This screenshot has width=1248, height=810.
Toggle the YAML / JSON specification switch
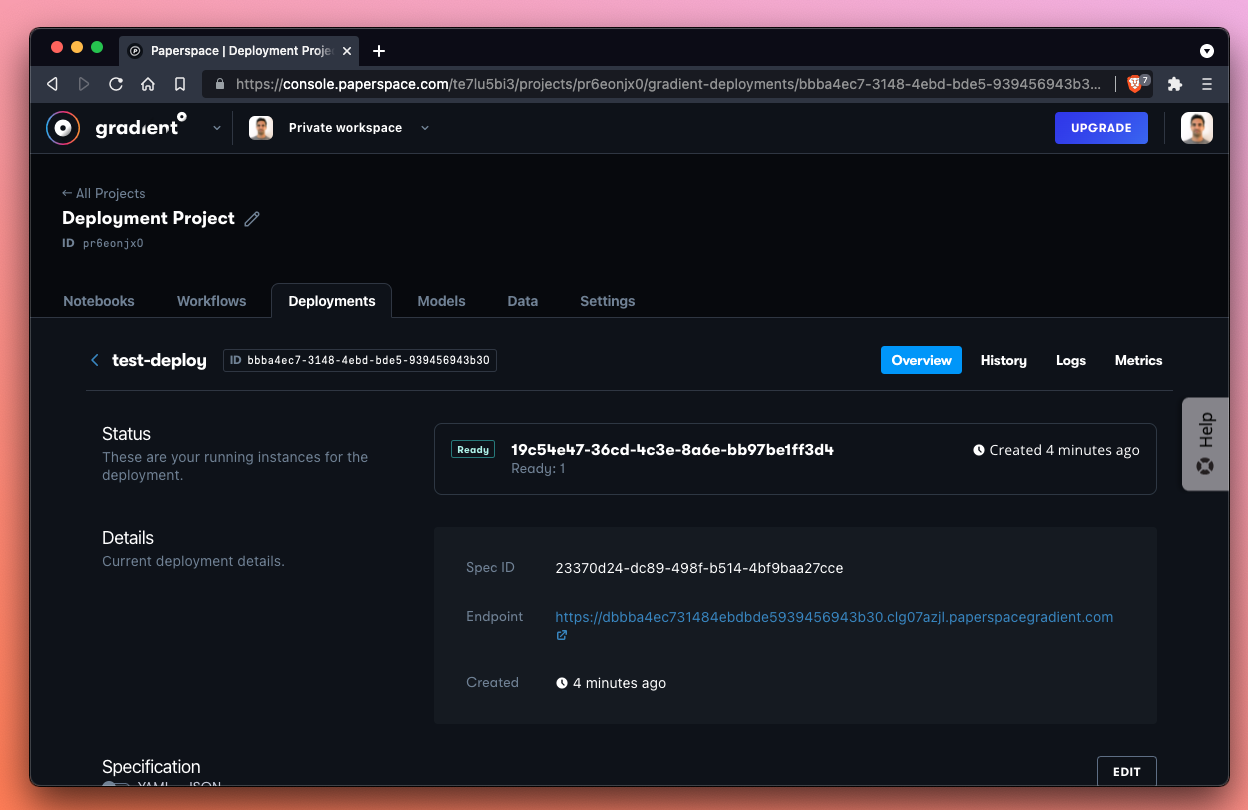click(x=116, y=786)
